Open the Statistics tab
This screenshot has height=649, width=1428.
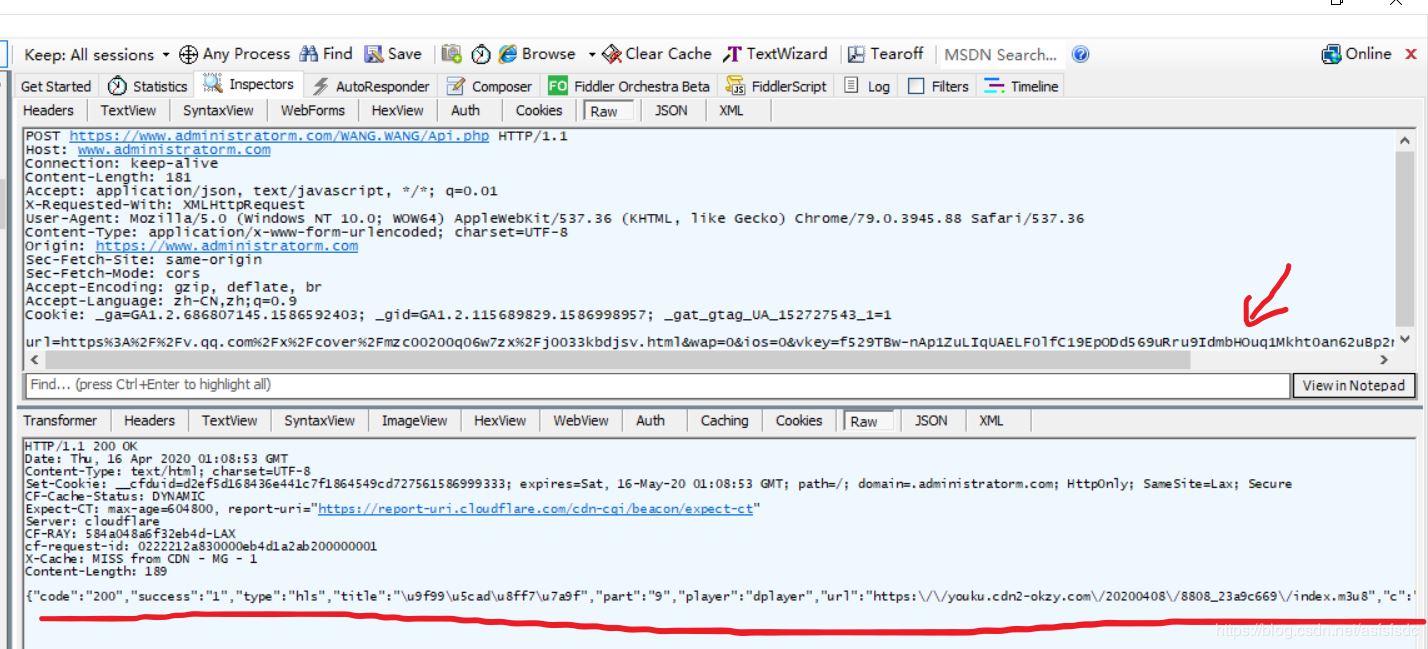(148, 86)
